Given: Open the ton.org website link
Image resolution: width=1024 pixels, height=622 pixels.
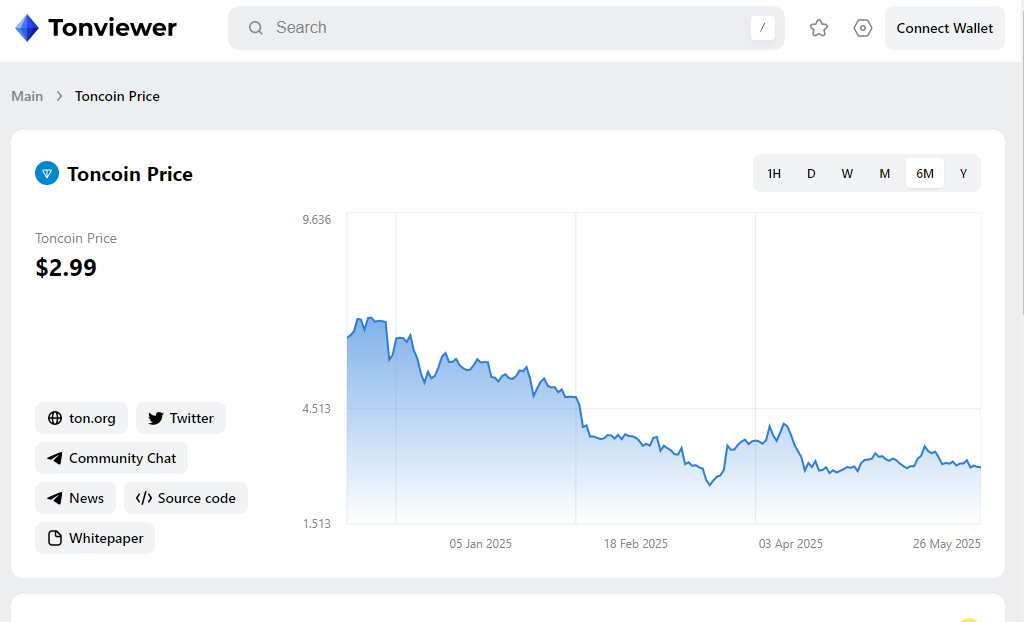Looking at the screenshot, I should [82, 418].
